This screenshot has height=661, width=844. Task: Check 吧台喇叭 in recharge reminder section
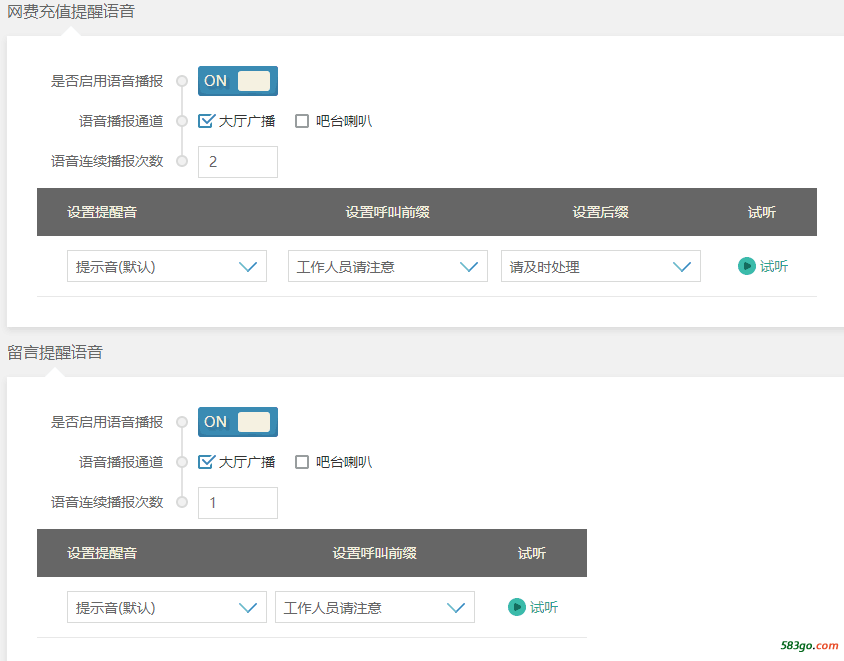302,121
